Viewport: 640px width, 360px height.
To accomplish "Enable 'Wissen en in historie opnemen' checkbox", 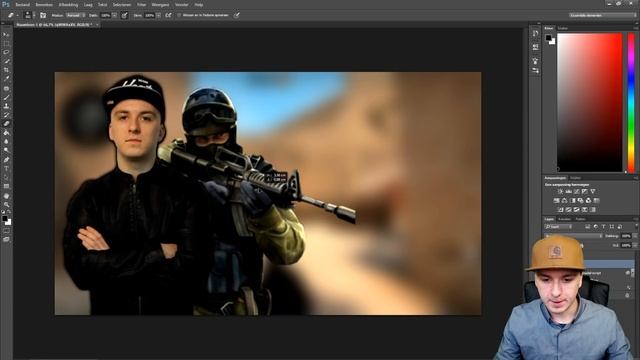I will coord(179,15).
